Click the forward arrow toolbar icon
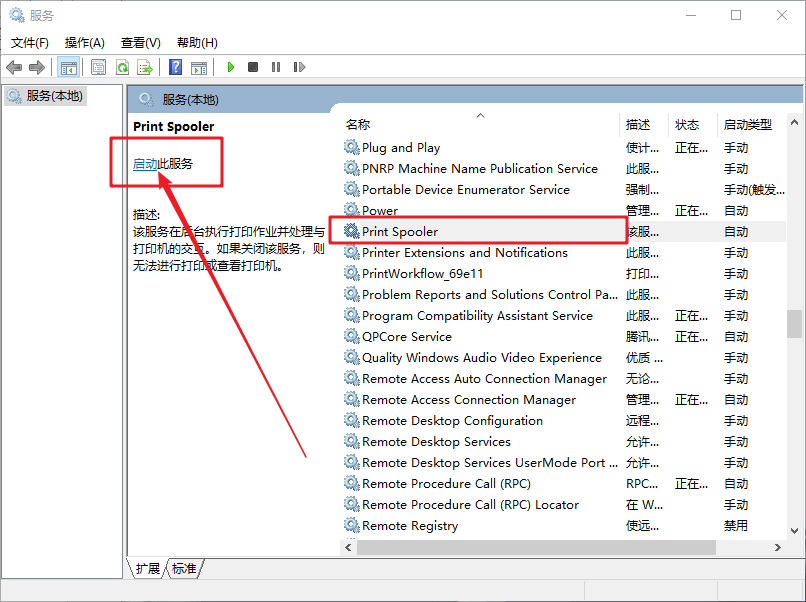Viewport: 806px width, 602px height. 37,67
